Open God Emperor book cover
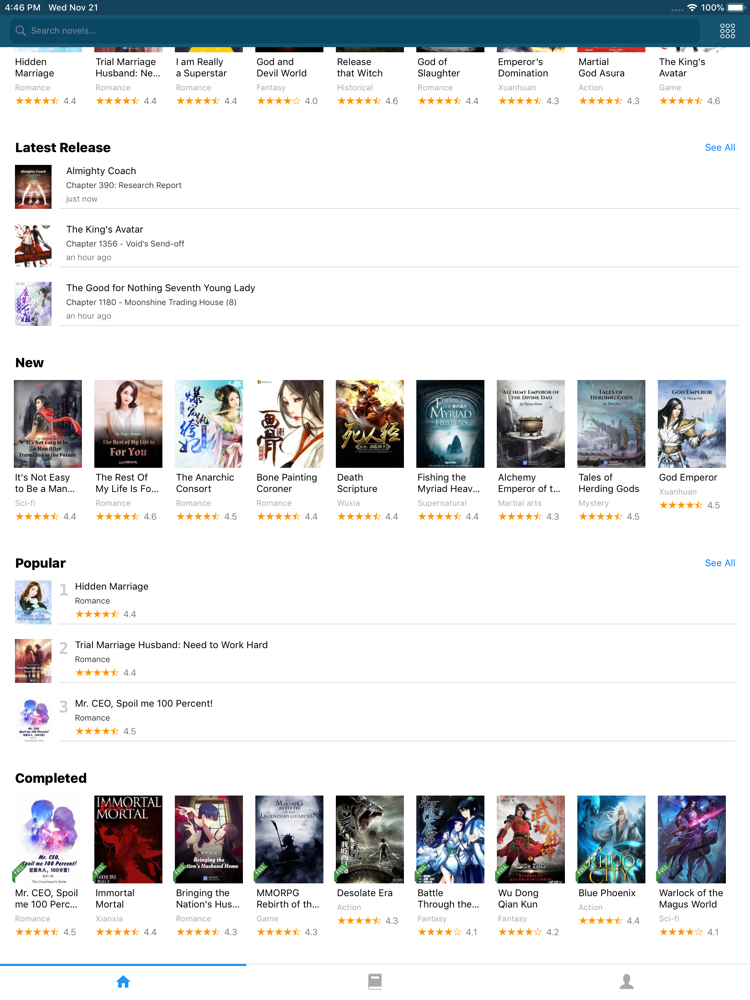750x1000 pixels. (691, 423)
